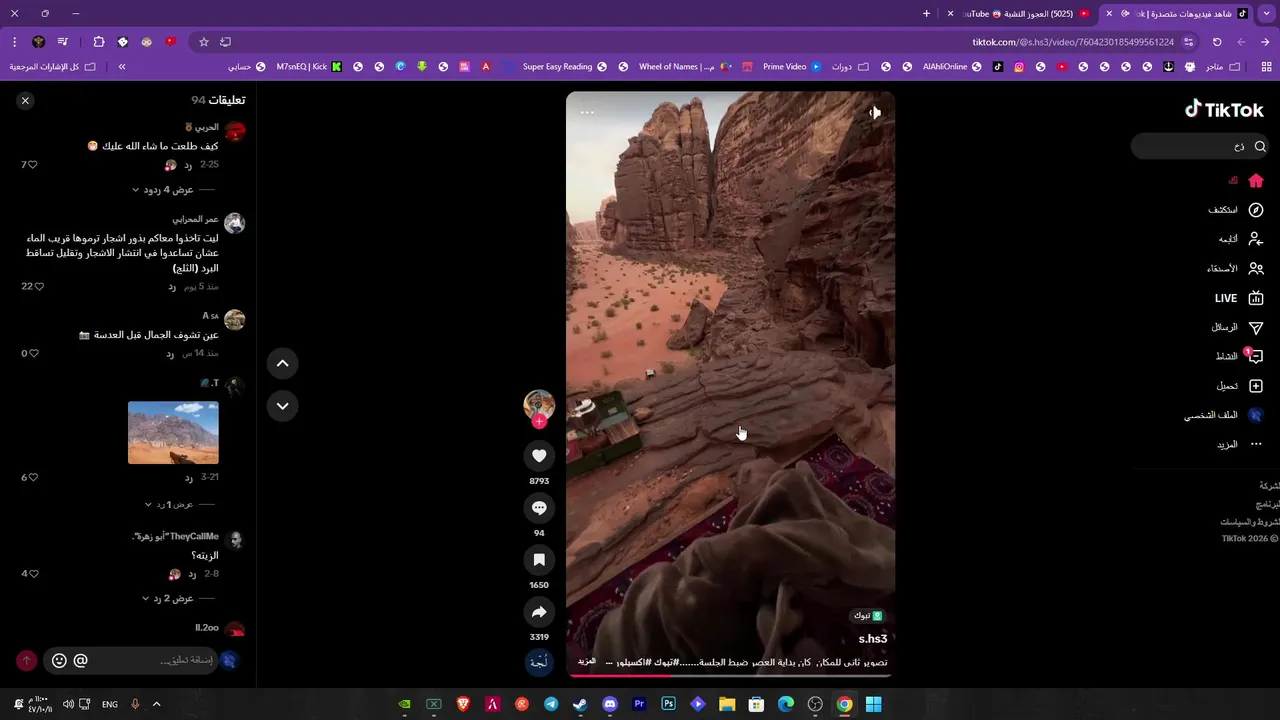Screen dimensions: 1280x720
Task: Insert a mention with the @ icon
Action: click(x=81, y=660)
